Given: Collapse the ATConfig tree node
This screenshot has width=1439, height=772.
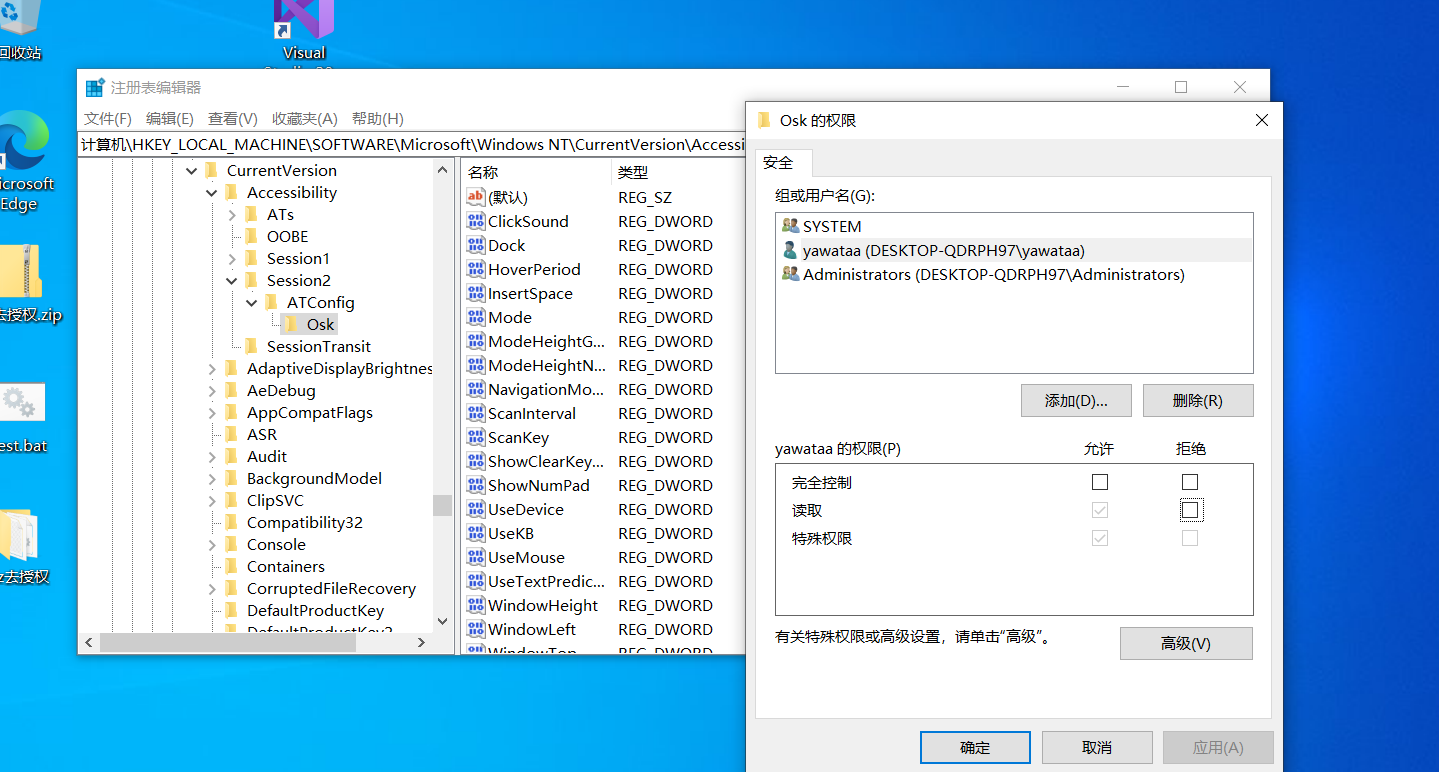Looking at the screenshot, I should click(x=252, y=303).
